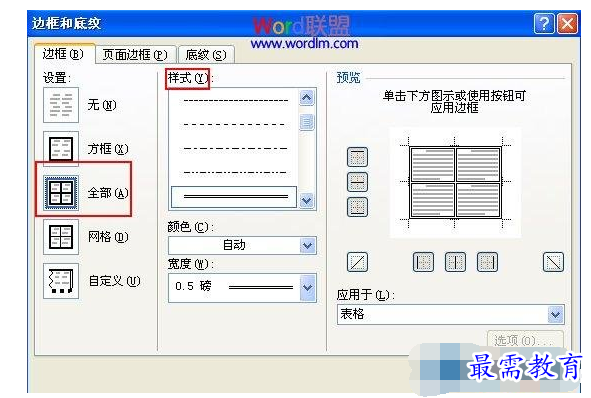
Task: Toggle the diagonal up border button
Action: click(357, 262)
